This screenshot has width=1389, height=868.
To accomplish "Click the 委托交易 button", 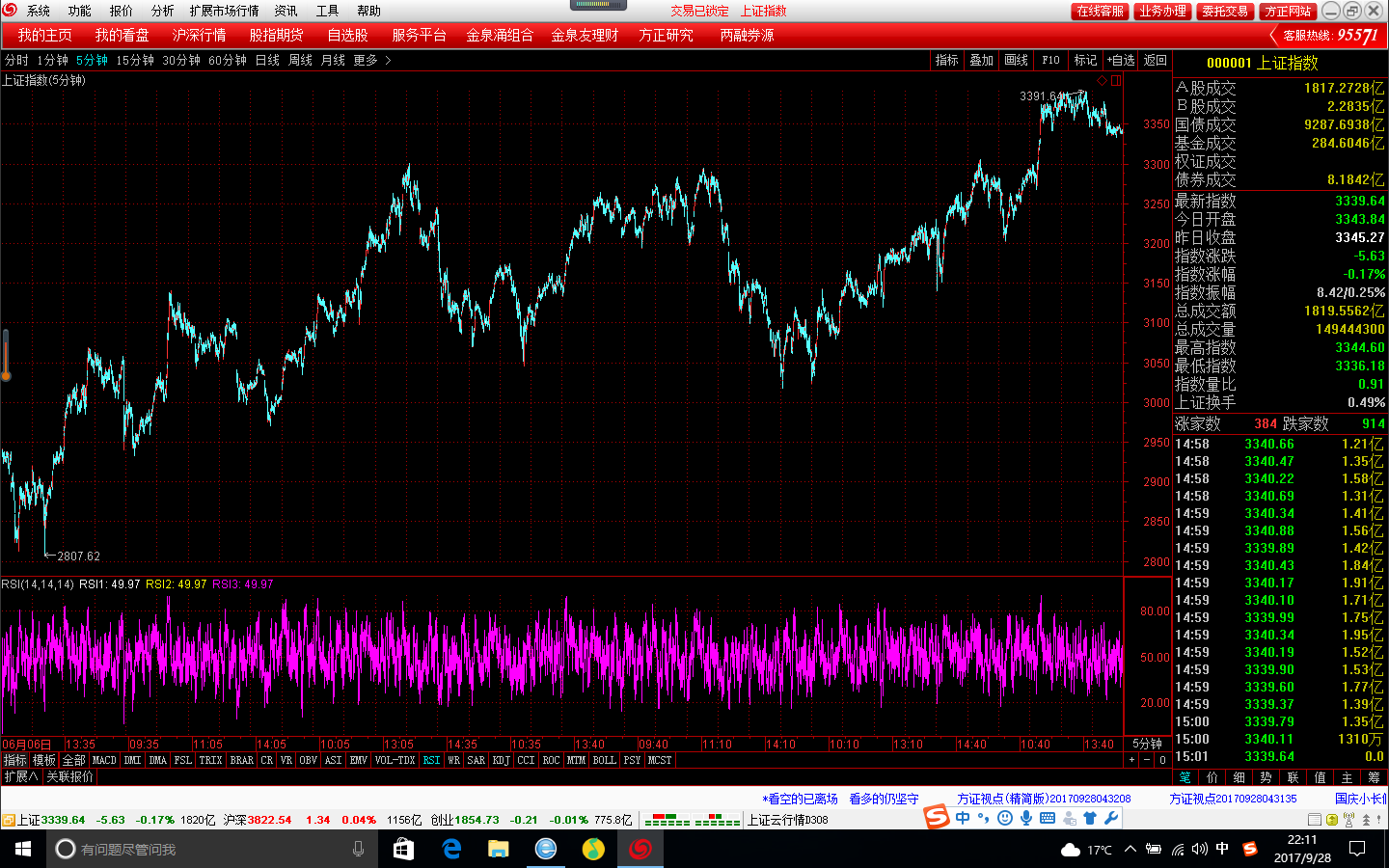I will (1225, 11).
